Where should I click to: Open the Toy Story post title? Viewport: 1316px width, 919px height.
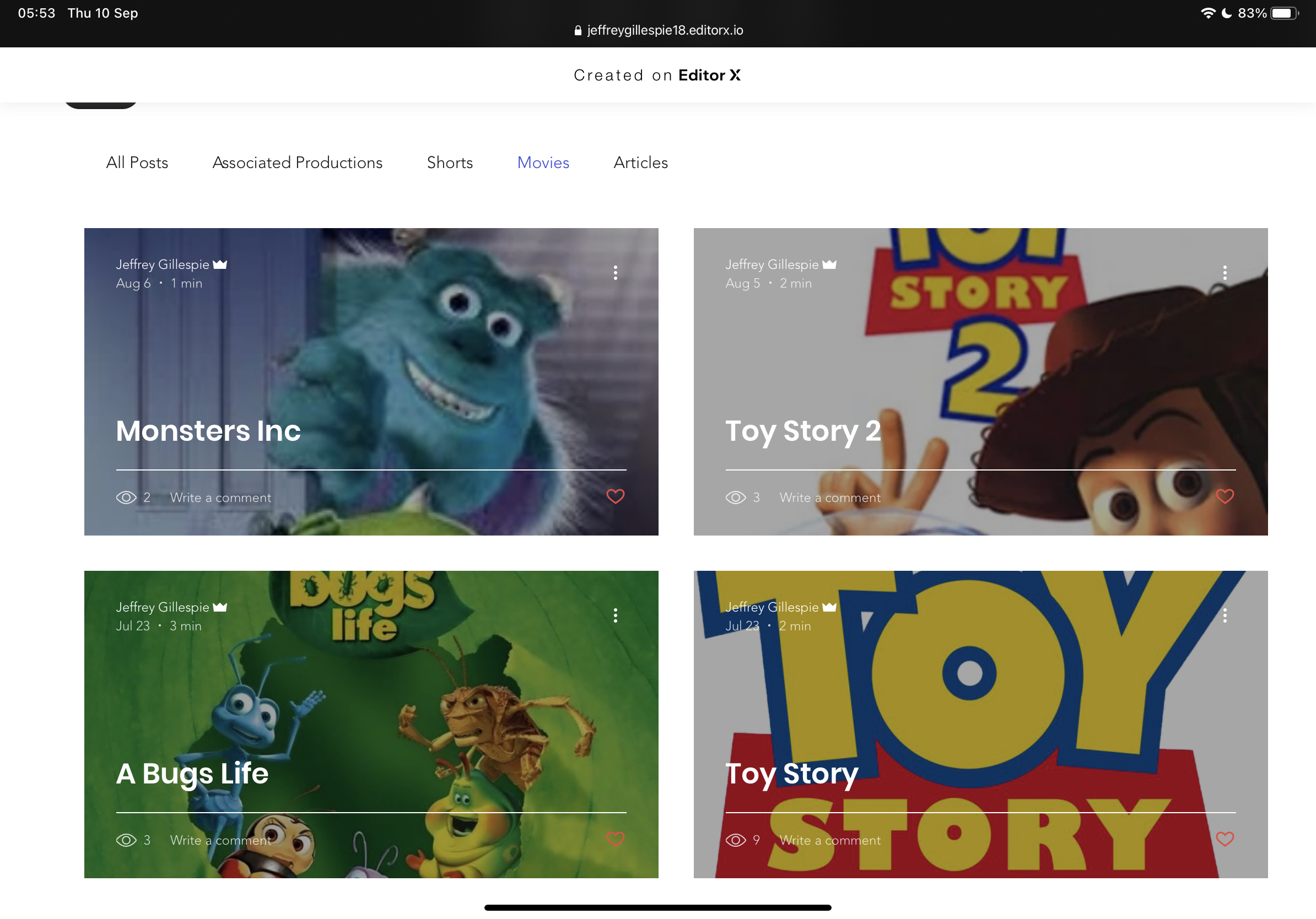tap(791, 774)
